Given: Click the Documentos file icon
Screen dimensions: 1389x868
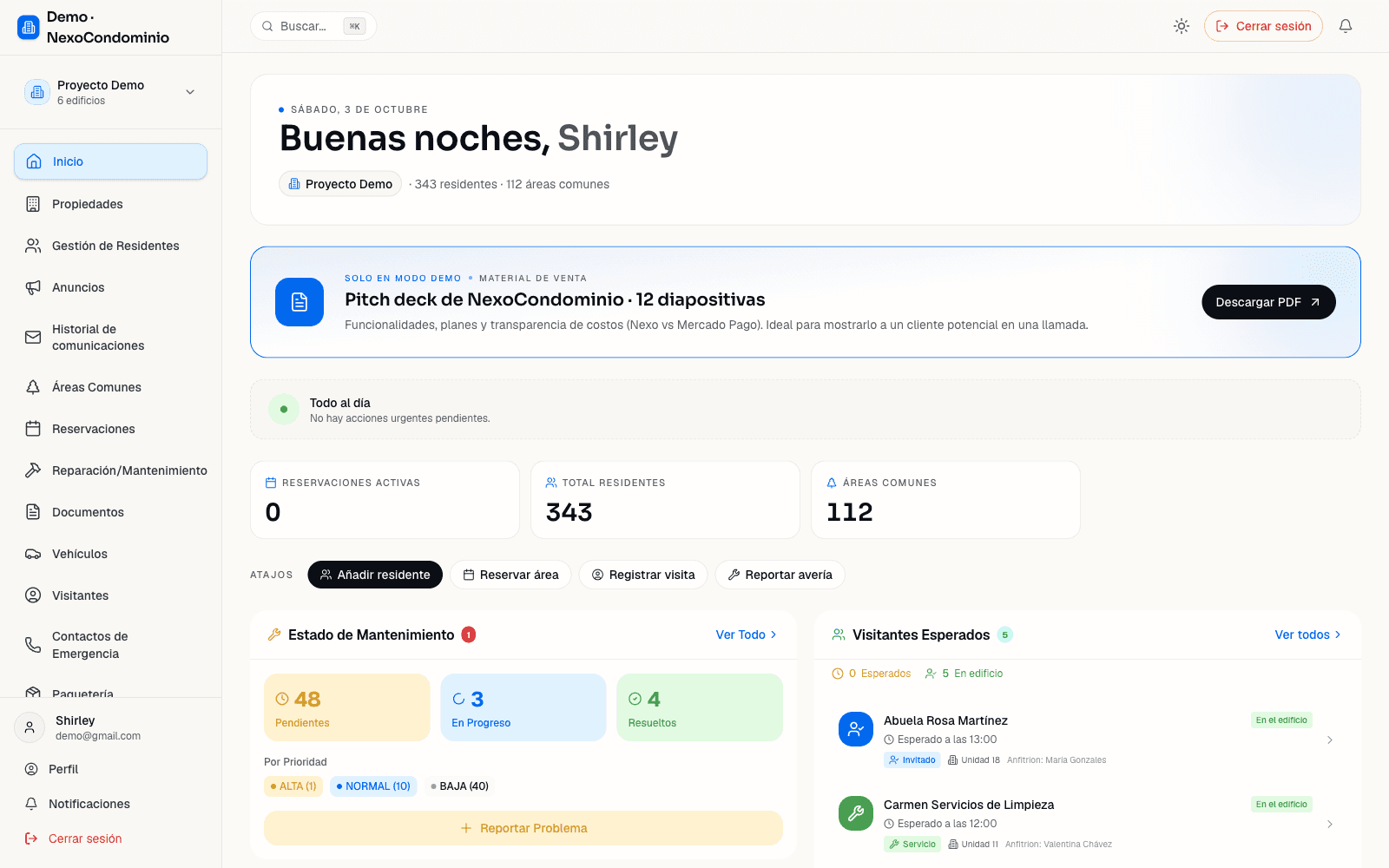Looking at the screenshot, I should [x=33, y=512].
